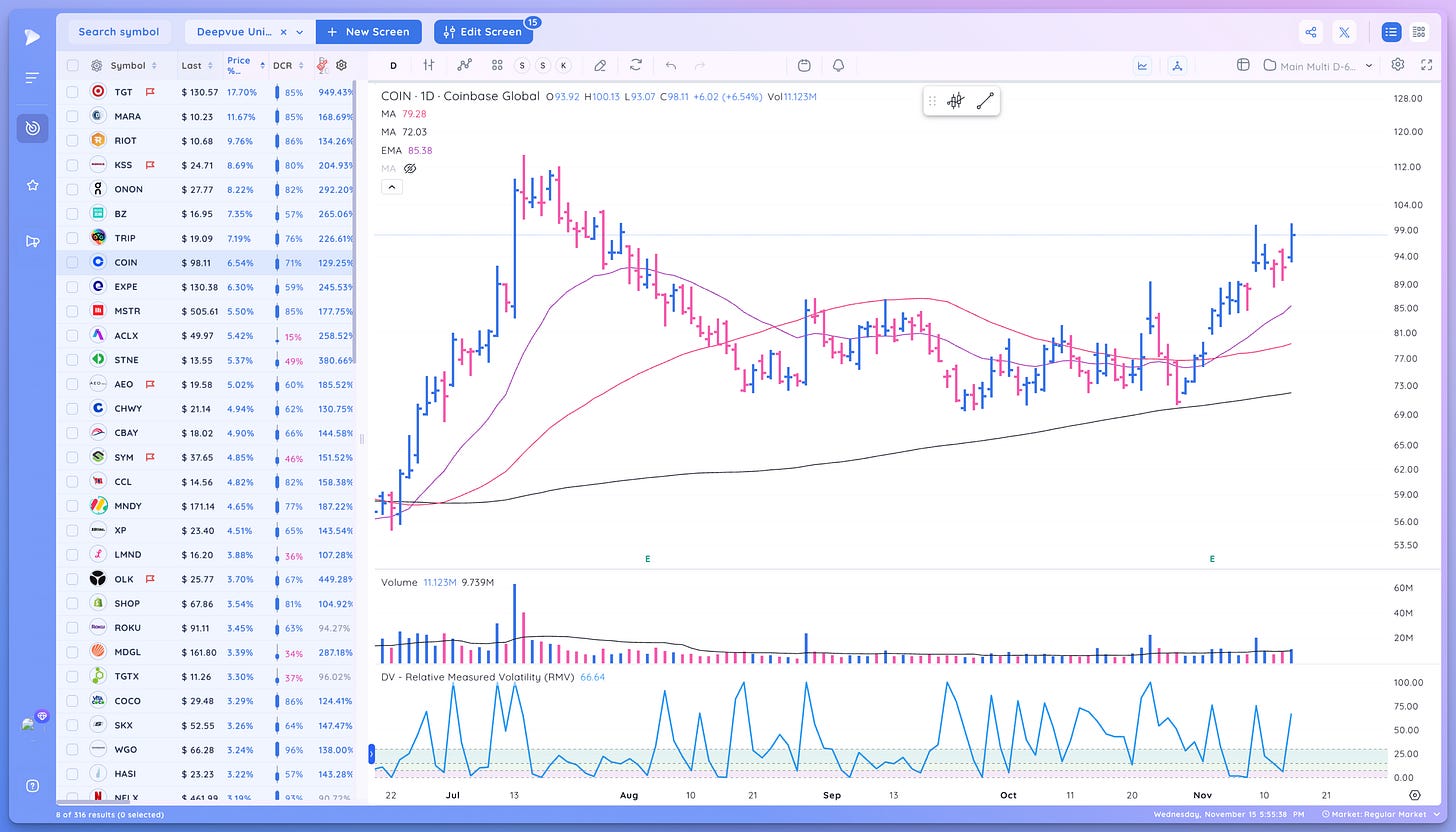Image resolution: width=1456 pixels, height=832 pixels.
Task: Open the chart style bars icon
Action: pos(428,65)
